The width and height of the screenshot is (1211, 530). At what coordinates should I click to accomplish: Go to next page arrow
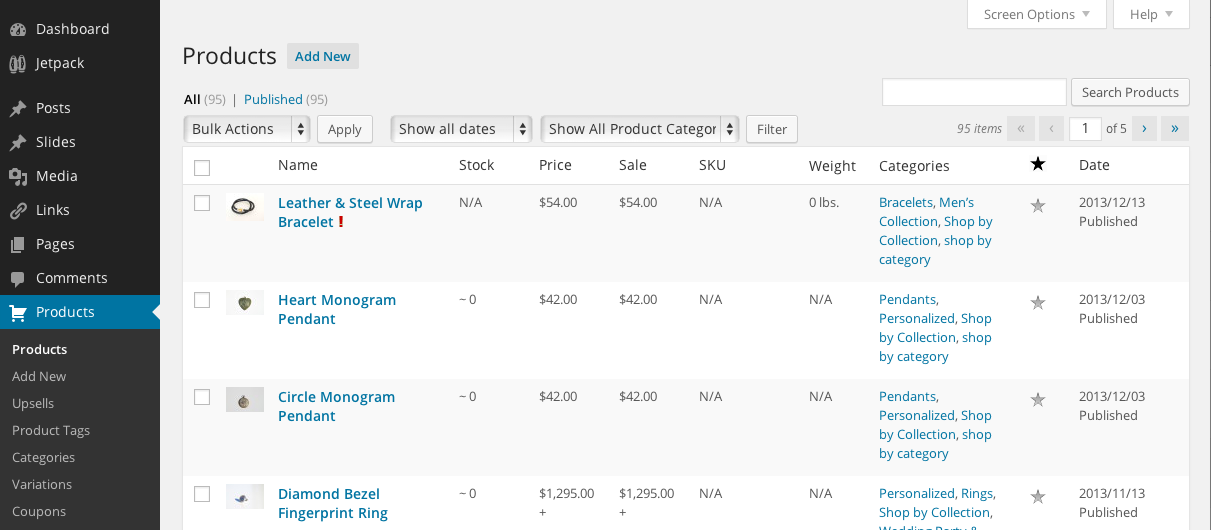coord(1144,129)
